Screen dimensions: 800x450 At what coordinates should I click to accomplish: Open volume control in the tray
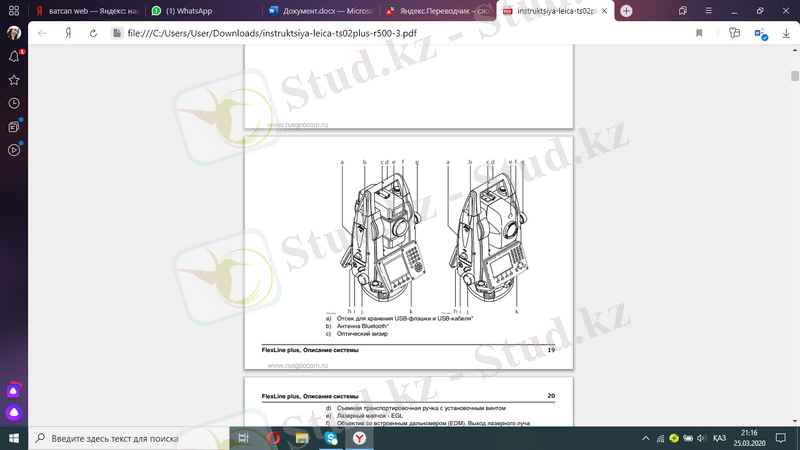coord(702,438)
